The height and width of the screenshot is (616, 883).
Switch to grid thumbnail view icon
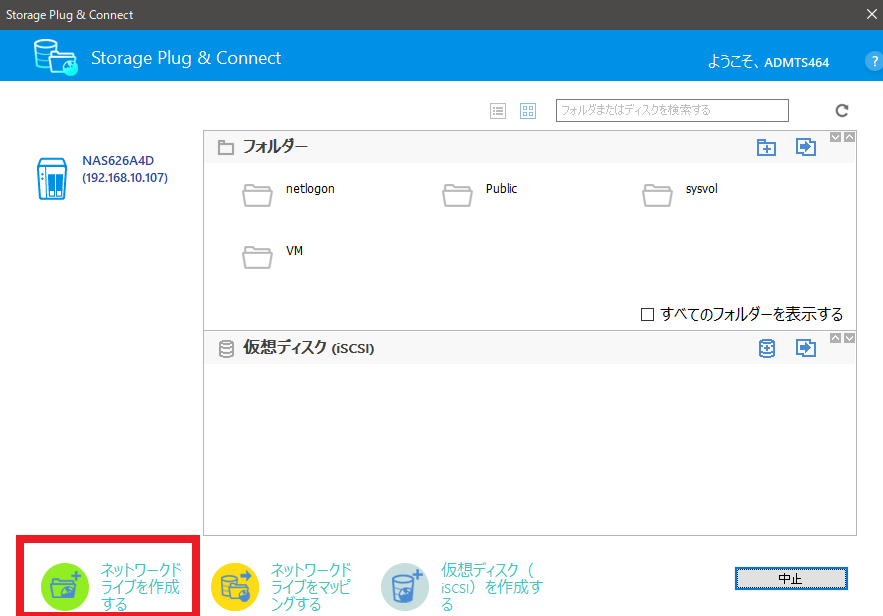tap(528, 111)
